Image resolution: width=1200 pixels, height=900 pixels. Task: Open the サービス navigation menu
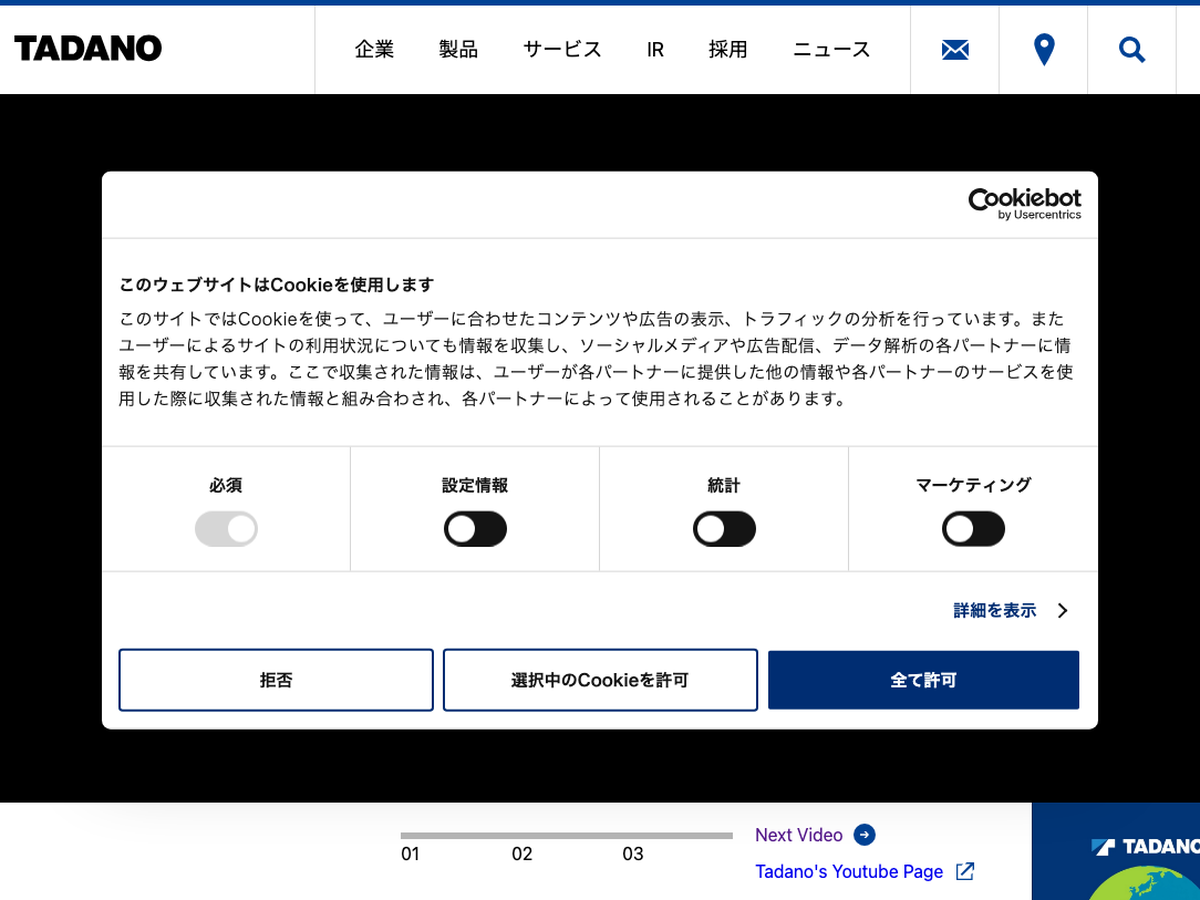(562, 50)
